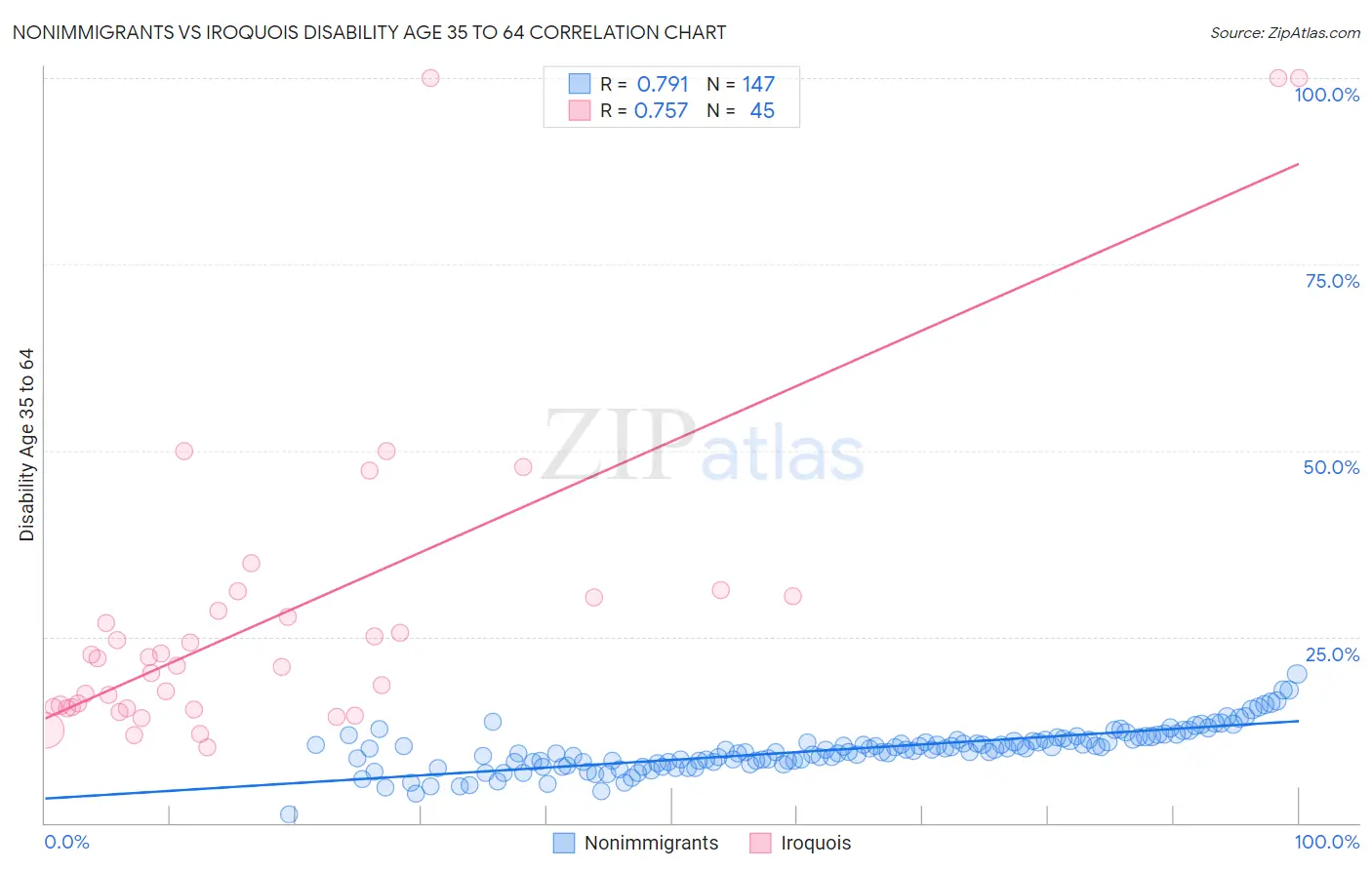Click the 25.0% y-axis label
This screenshot has height=870, width=1372.
tap(1332, 654)
